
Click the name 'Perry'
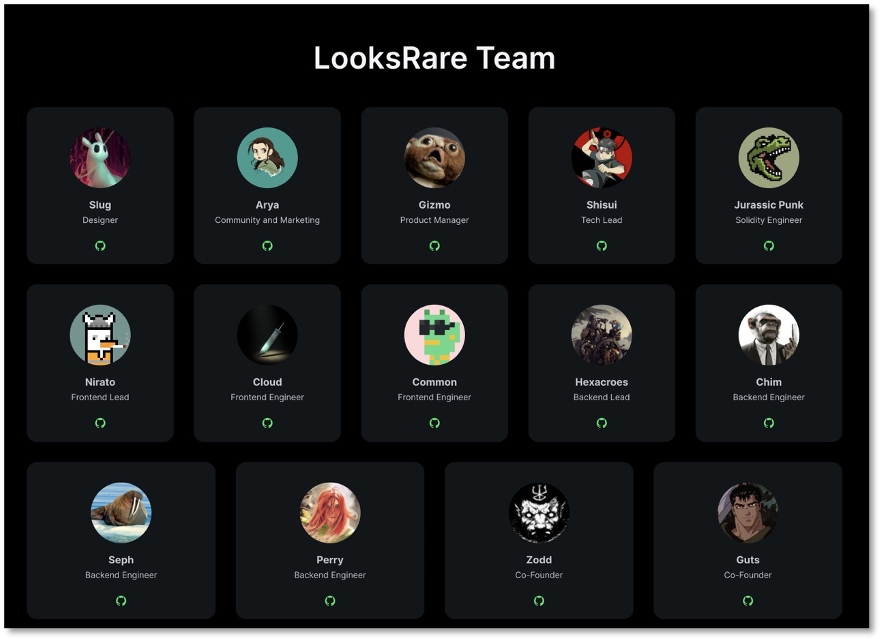[x=330, y=560]
